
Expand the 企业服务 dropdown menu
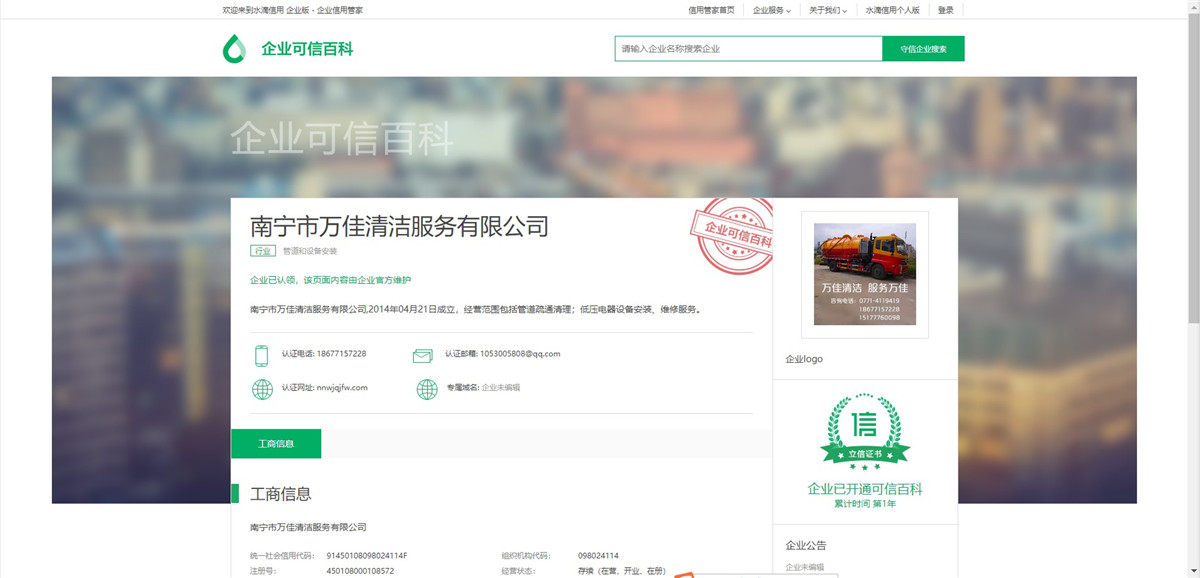click(771, 10)
